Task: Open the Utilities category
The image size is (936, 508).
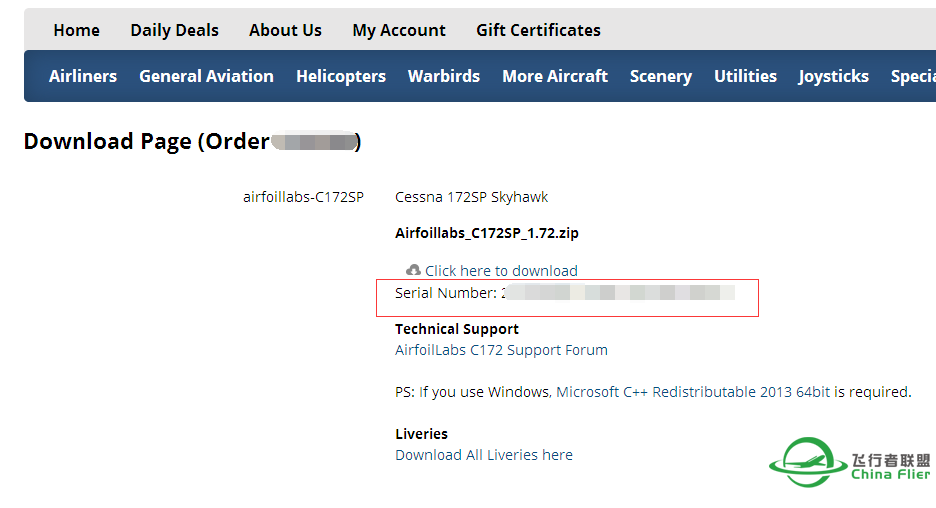Action: point(746,76)
